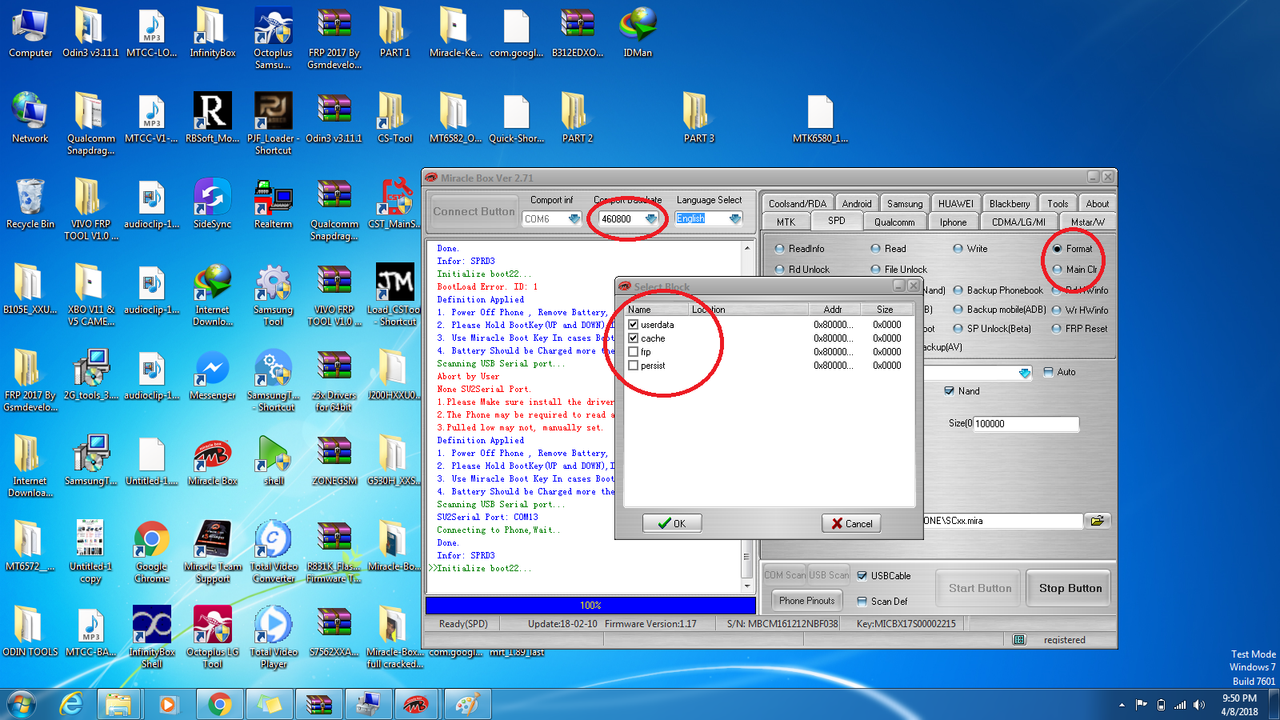Switch to the Paint taskbar icon

pos(465,702)
